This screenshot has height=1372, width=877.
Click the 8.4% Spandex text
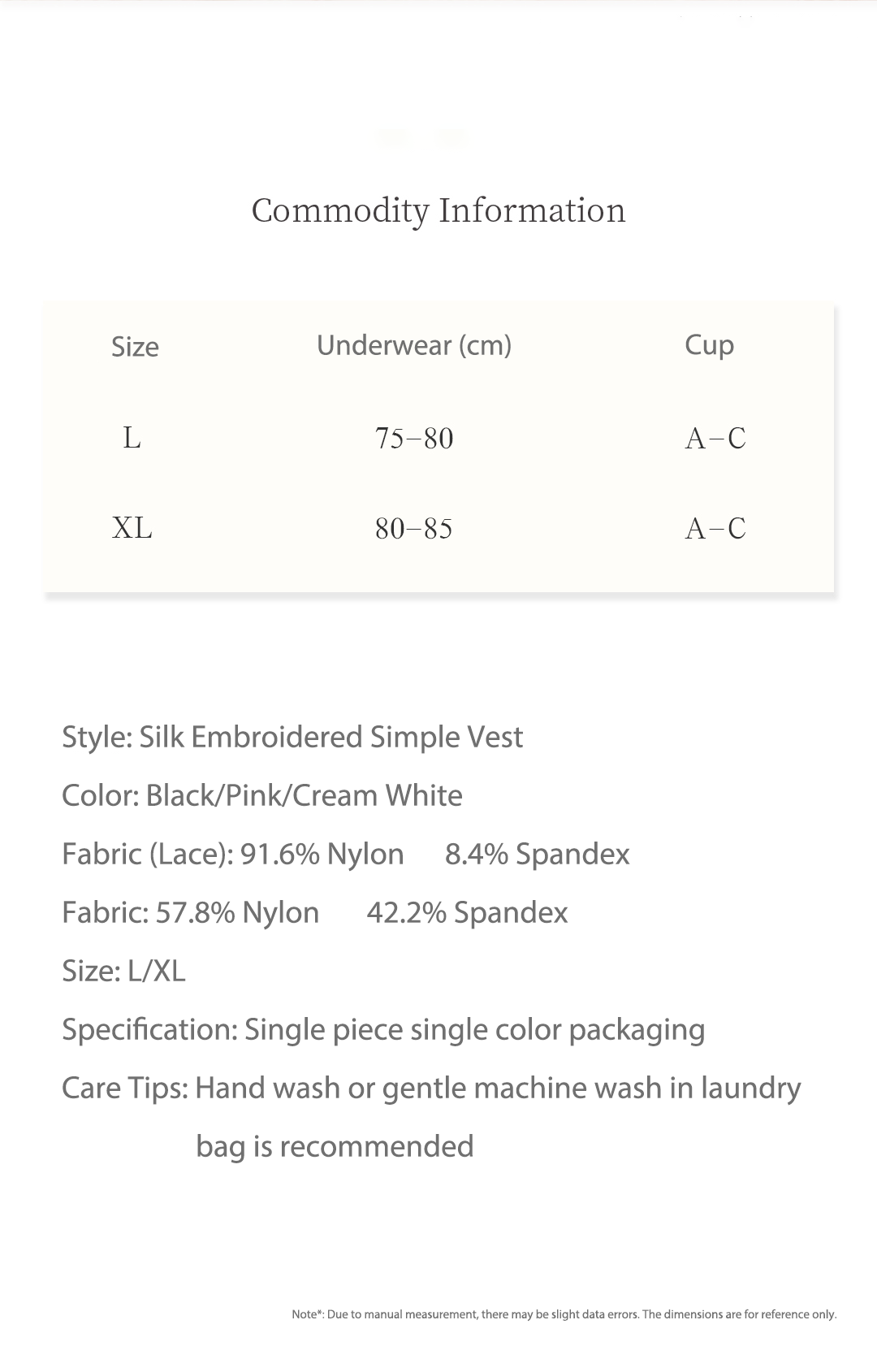tap(538, 854)
